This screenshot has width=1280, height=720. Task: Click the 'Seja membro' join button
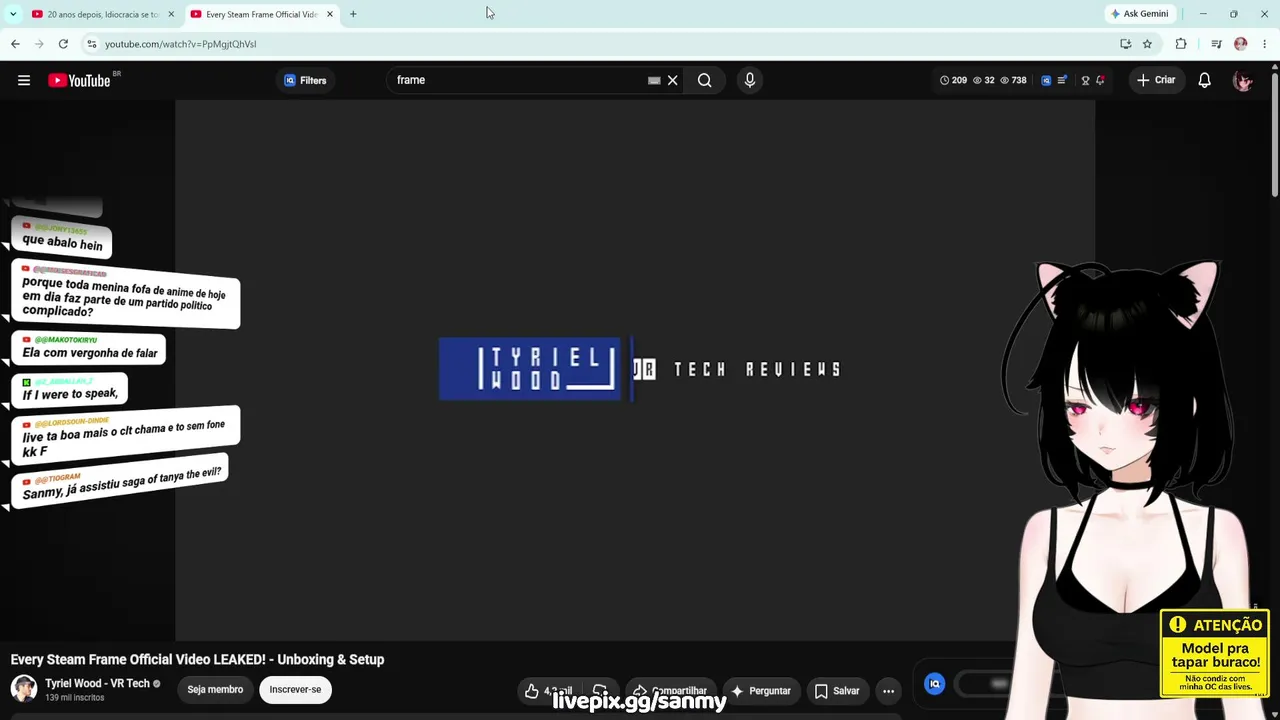215,690
